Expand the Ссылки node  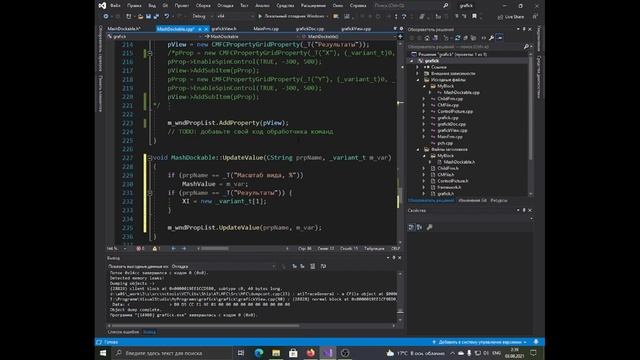pyautogui.click(x=418, y=67)
